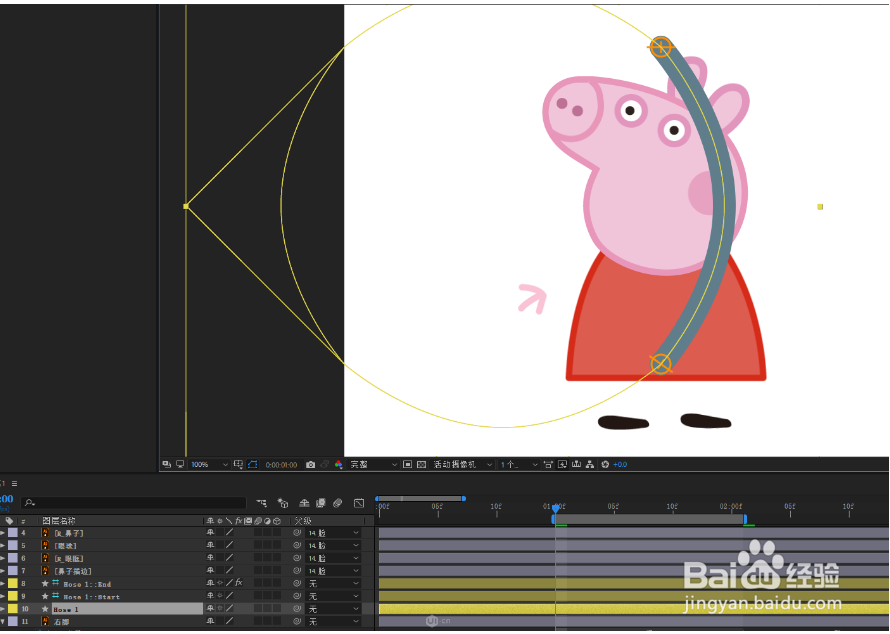Click the +0.0 exposure value
The height and width of the screenshot is (634, 890).
click(x=620, y=465)
